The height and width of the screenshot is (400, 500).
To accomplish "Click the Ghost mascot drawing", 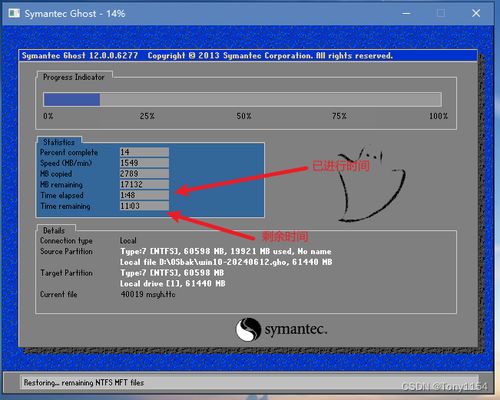I will coord(371,184).
